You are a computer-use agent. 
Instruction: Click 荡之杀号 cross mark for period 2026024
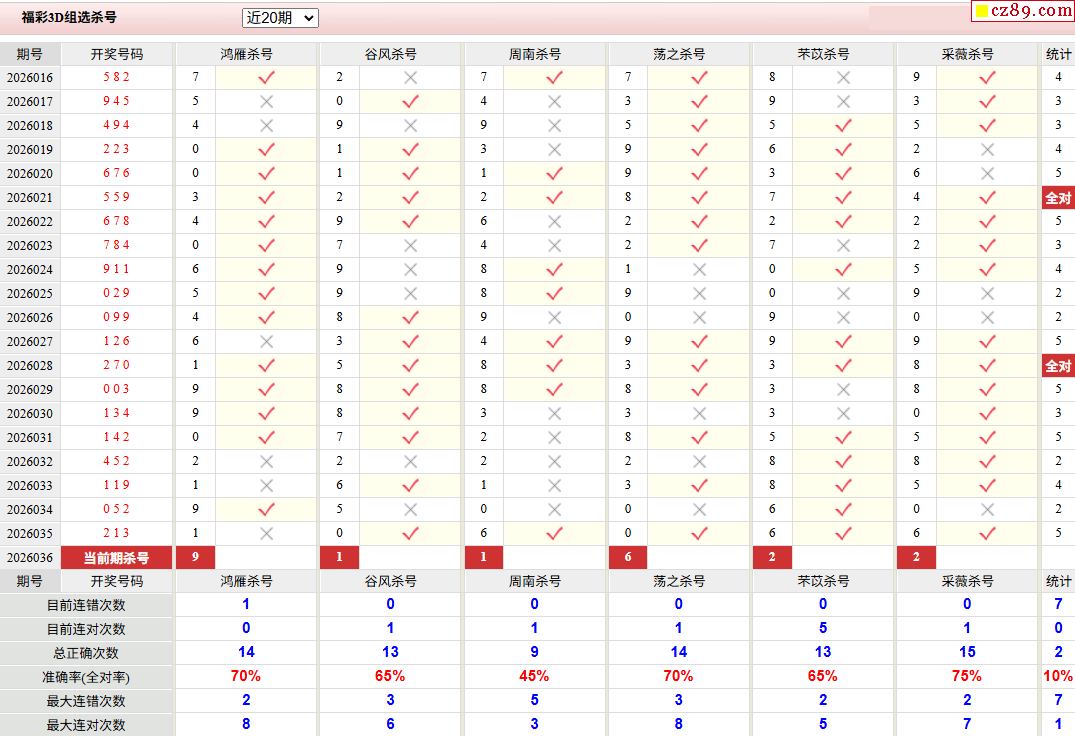[699, 269]
